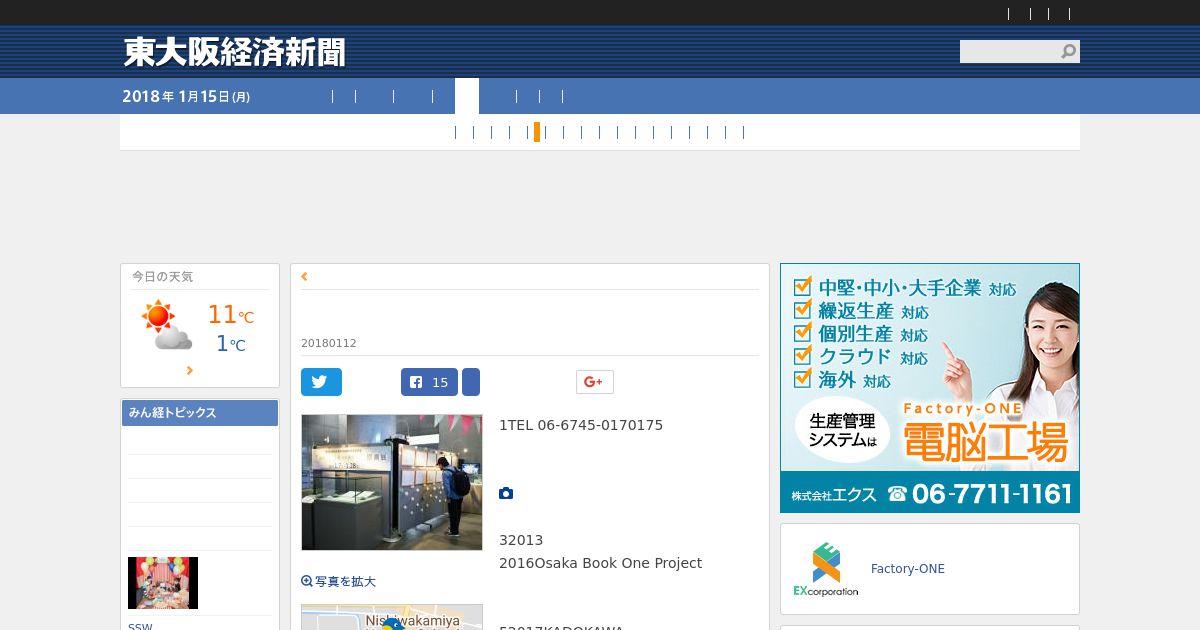Click the orange back chevron above article
Image resolution: width=1200 pixels, height=630 pixels.
304,277
